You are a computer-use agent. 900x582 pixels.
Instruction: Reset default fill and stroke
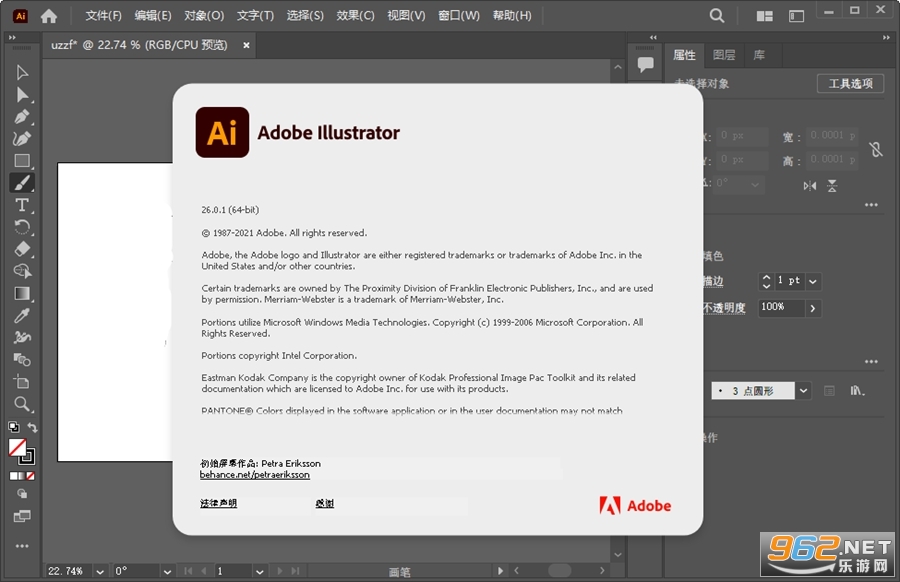coord(13,426)
